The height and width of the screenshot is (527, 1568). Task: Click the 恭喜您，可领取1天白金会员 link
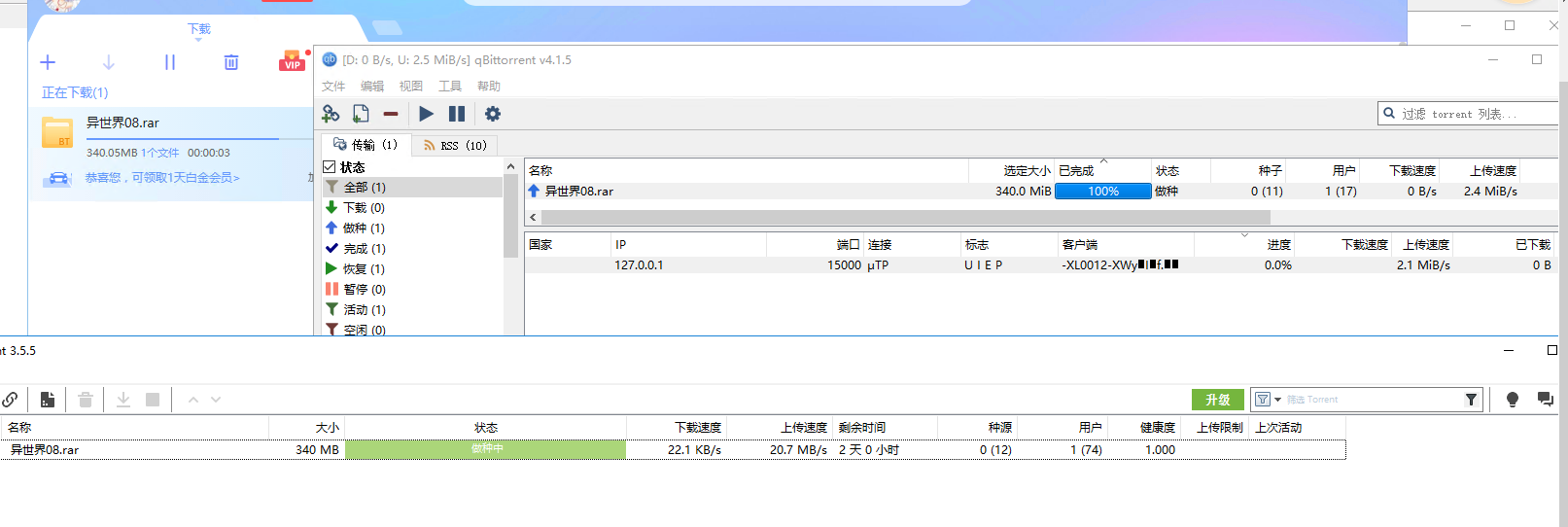point(161,178)
